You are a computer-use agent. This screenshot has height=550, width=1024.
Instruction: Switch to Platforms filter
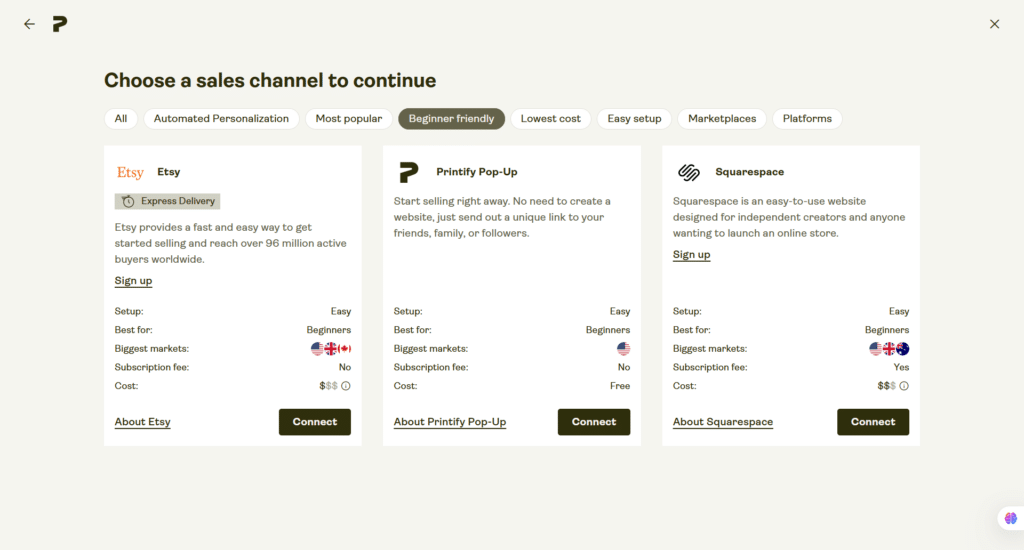pos(807,119)
